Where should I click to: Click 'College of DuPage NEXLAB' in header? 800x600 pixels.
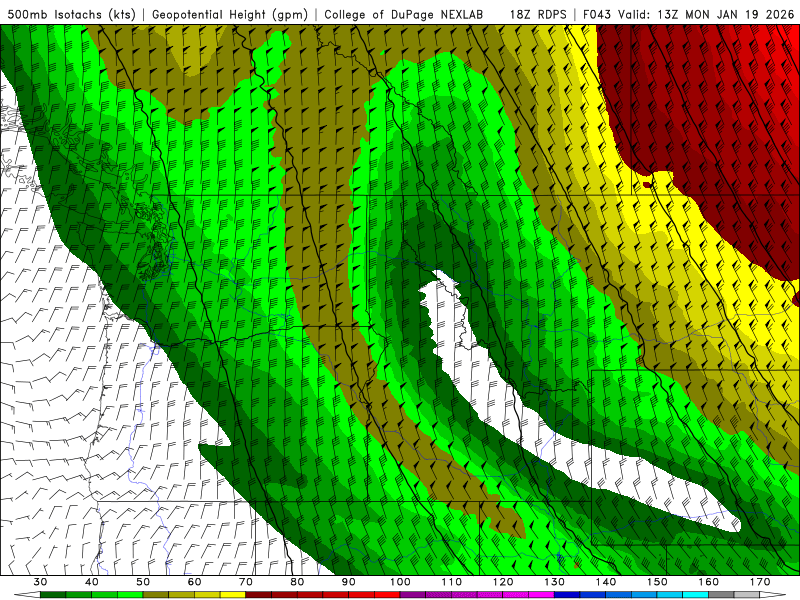tap(403, 15)
